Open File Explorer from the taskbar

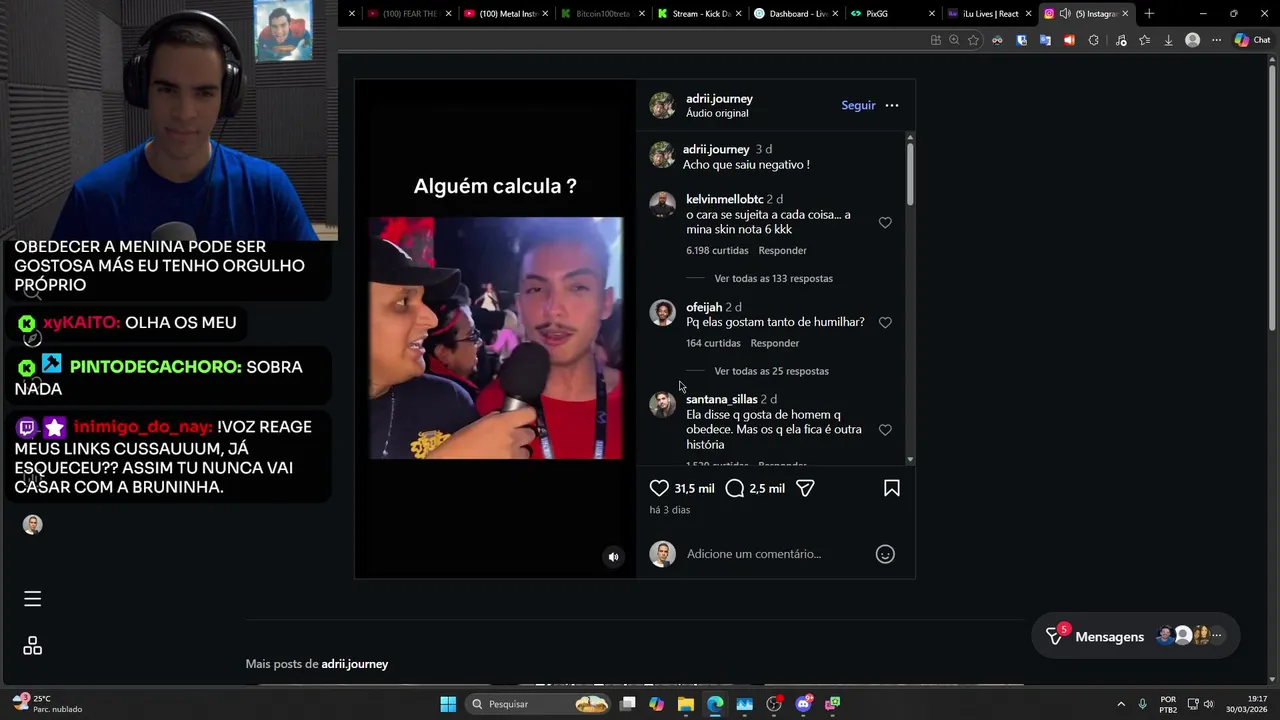coord(686,704)
